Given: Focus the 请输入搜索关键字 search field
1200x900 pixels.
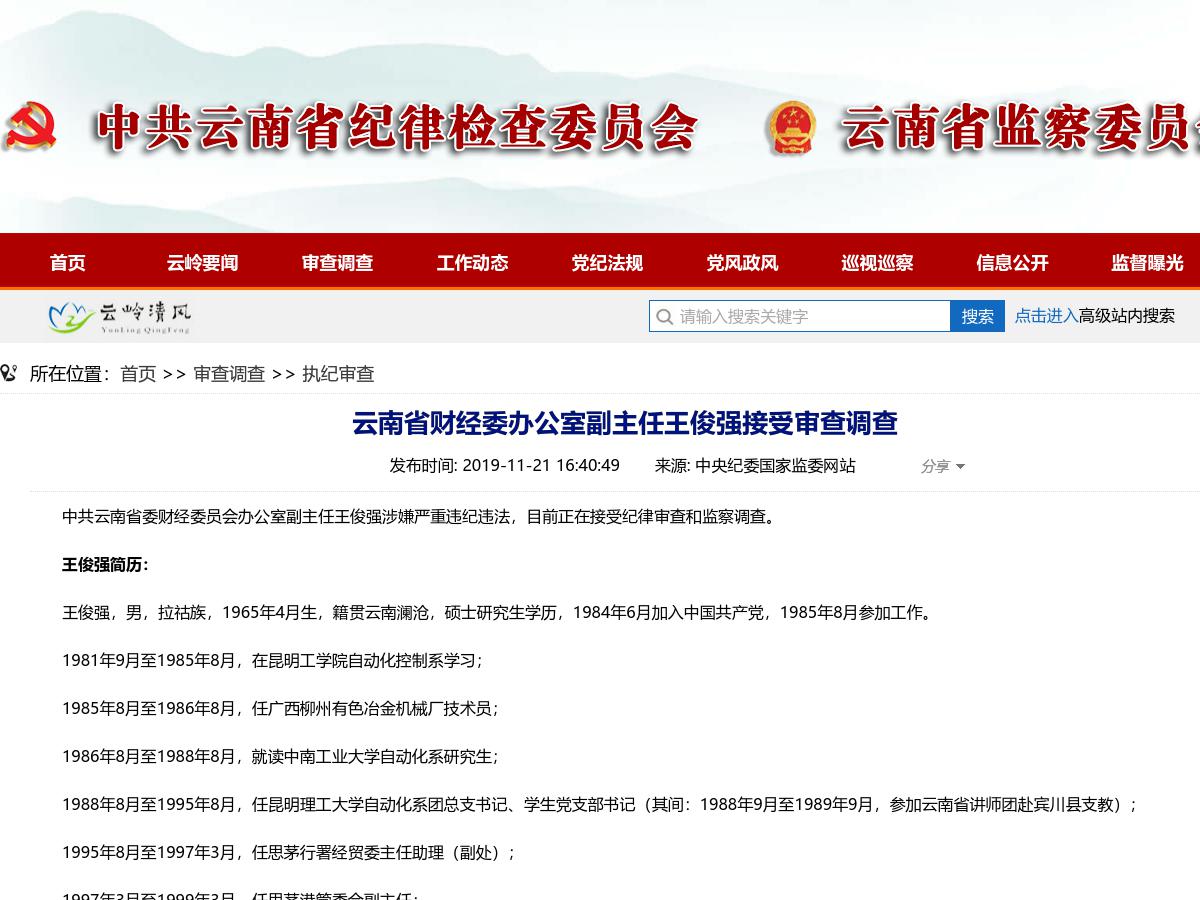Looking at the screenshot, I should (x=810, y=317).
